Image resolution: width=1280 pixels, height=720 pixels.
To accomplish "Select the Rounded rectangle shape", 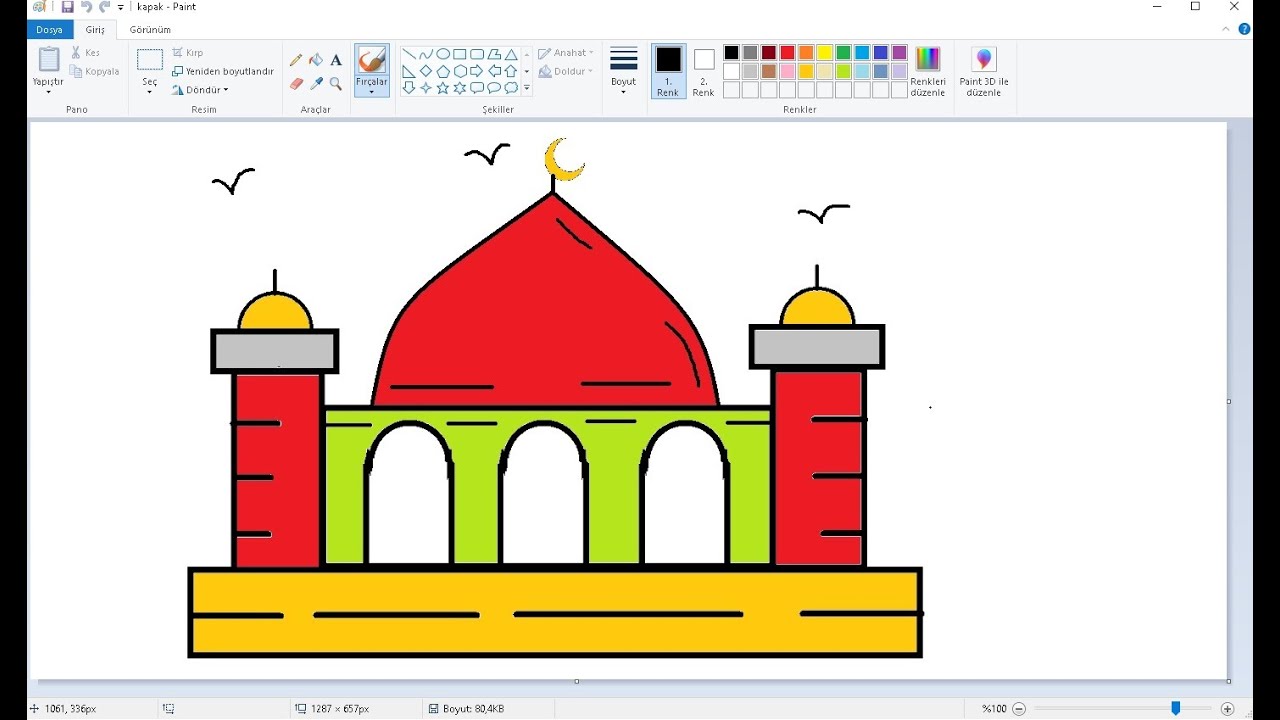I will pos(477,54).
